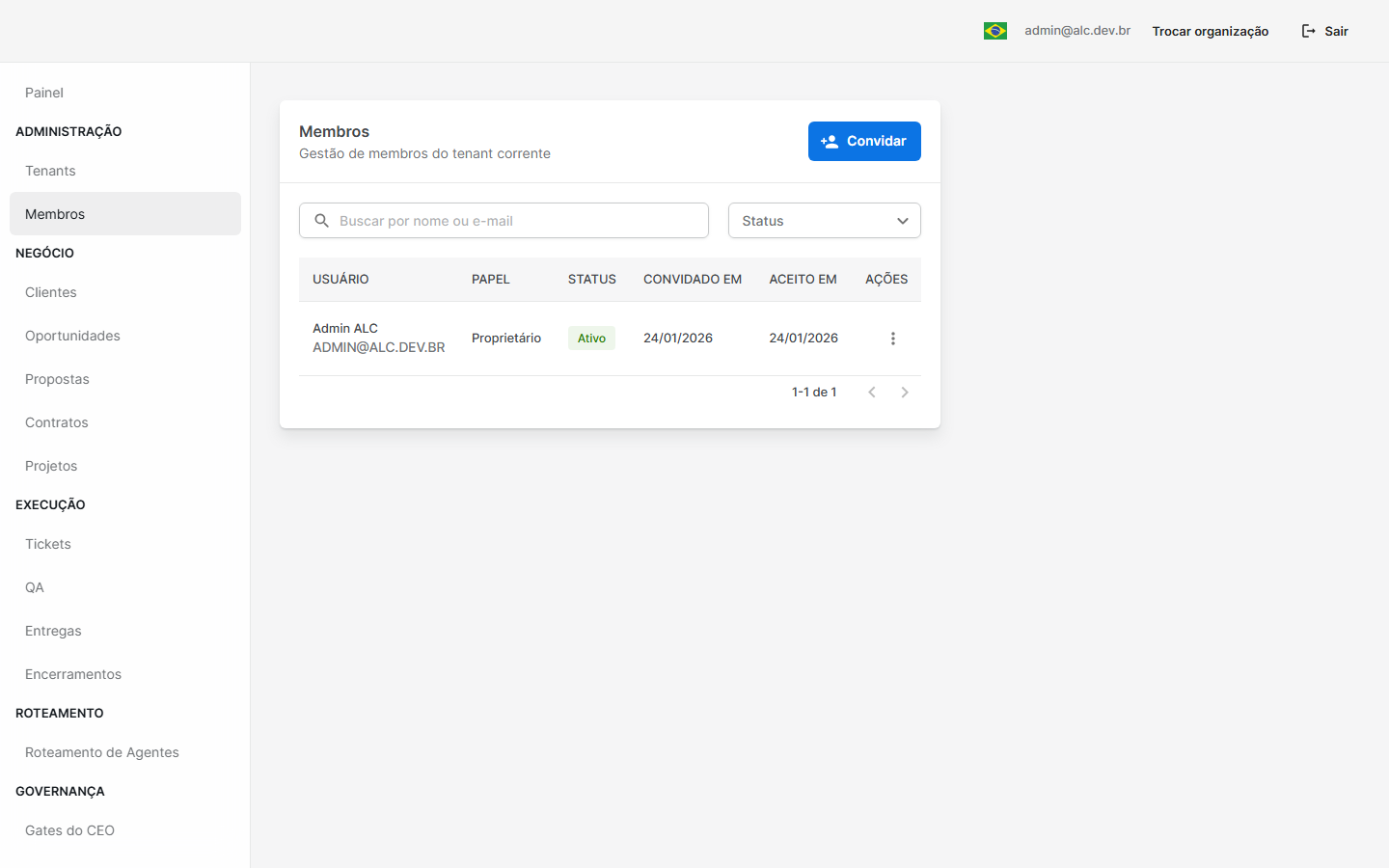This screenshot has height=868, width=1389.
Task: Select Membros in the sidebar
Action: (125, 214)
